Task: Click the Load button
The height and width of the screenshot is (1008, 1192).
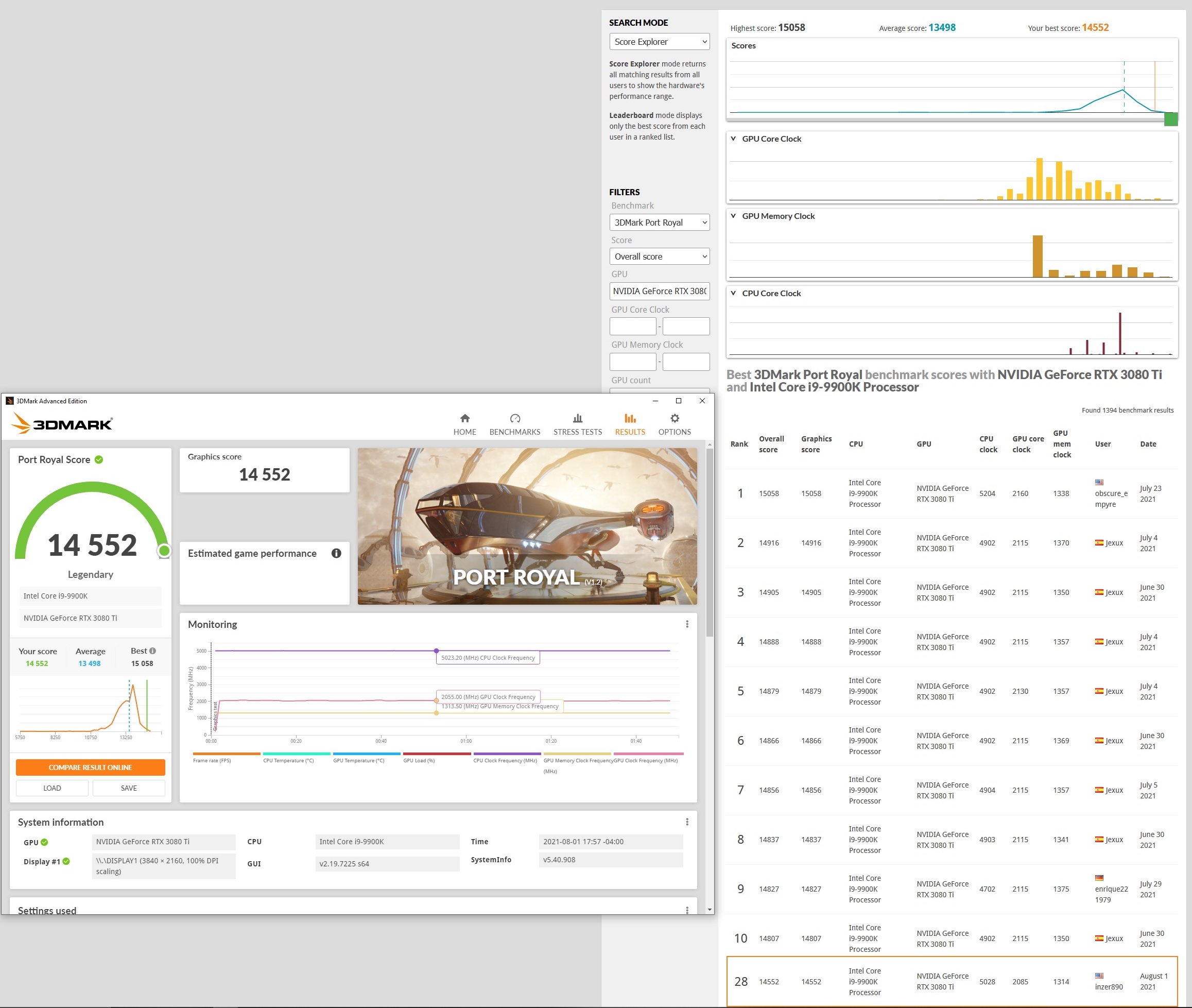Action: [52, 788]
